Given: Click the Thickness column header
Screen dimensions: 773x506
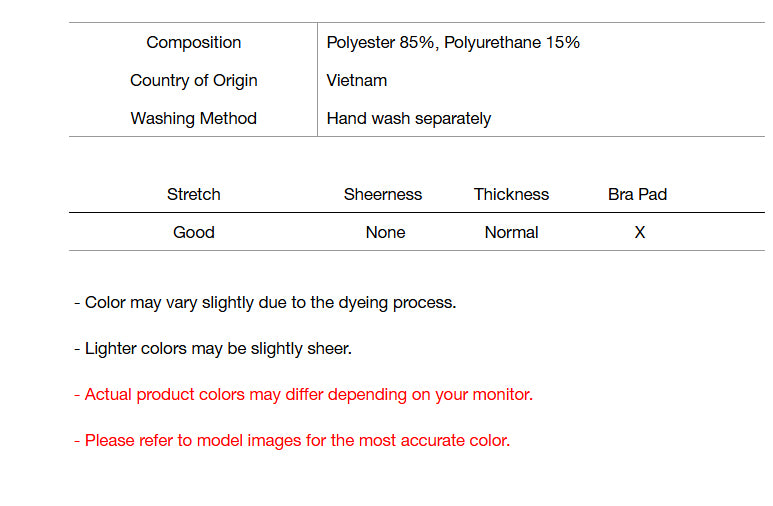Looking at the screenshot, I should click(x=511, y=194).
